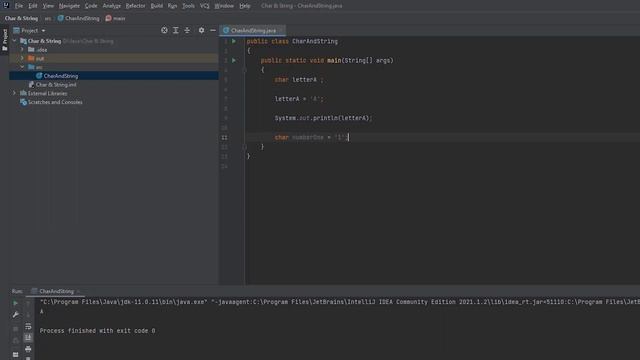Click Collapse All in Project panel

(187, 30)
